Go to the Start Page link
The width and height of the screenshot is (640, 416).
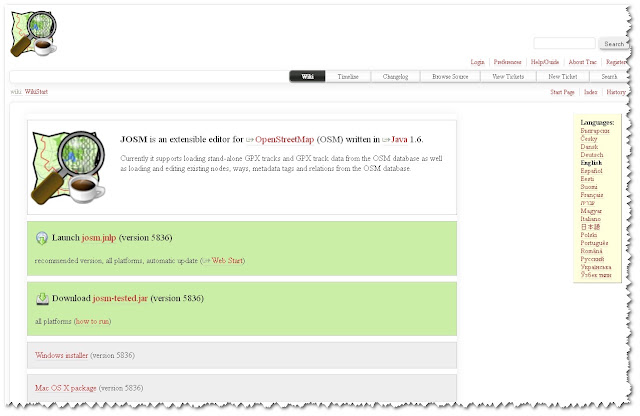pos(562,92)
